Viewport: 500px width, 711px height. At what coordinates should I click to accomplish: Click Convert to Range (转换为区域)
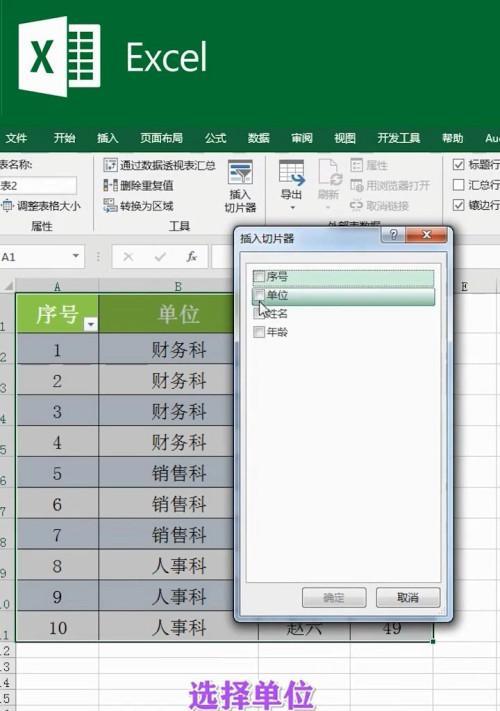139,206
